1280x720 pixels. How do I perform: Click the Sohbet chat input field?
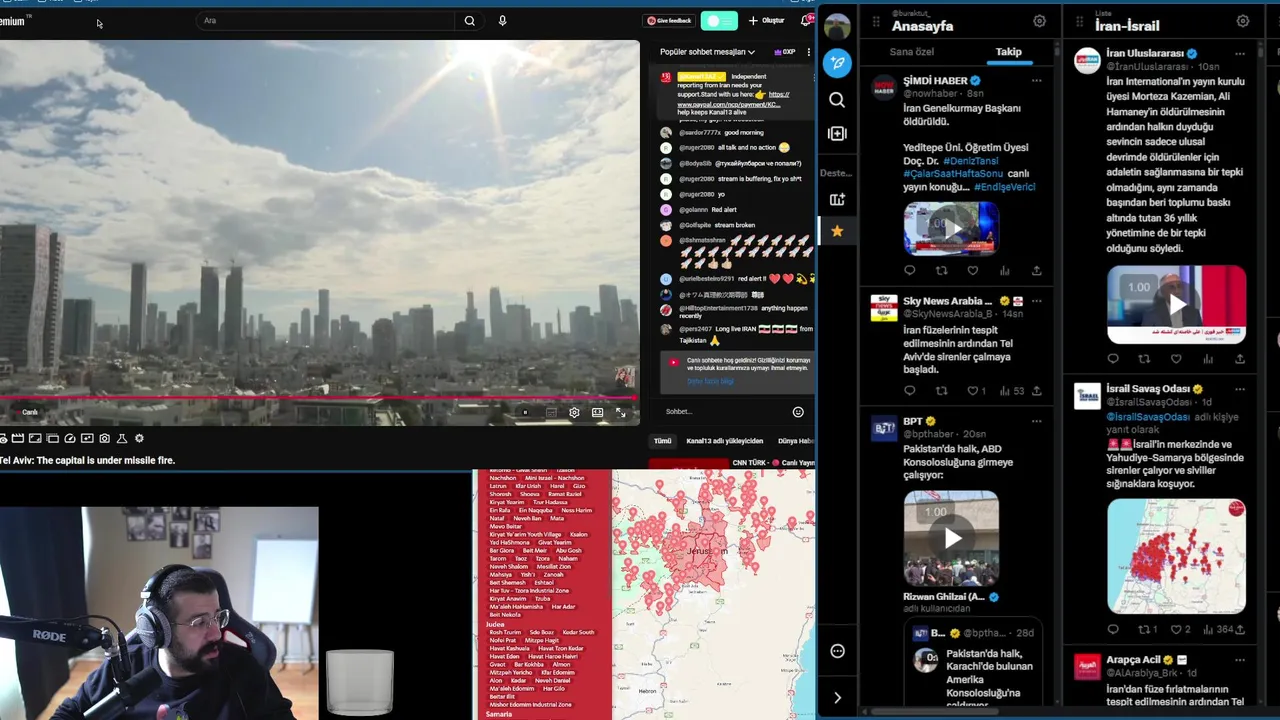coord(725,412)
